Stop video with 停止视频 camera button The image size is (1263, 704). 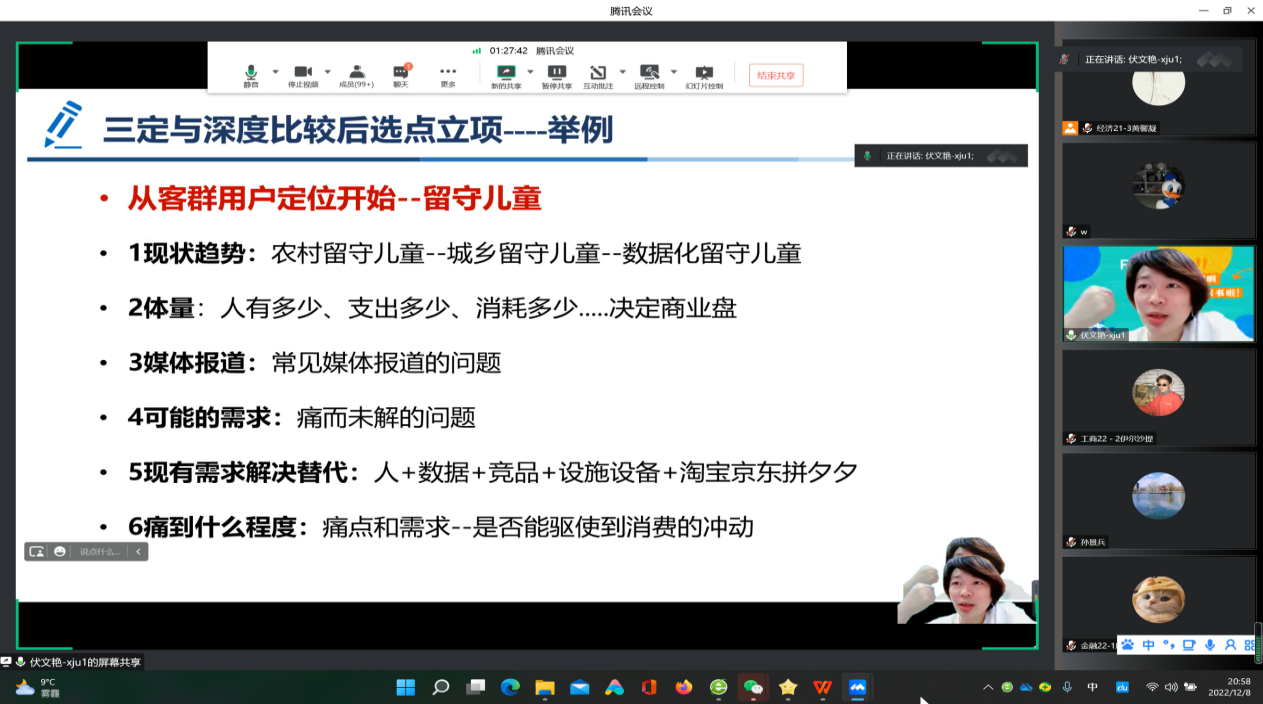pyautogui.click(x=303, y=75)
